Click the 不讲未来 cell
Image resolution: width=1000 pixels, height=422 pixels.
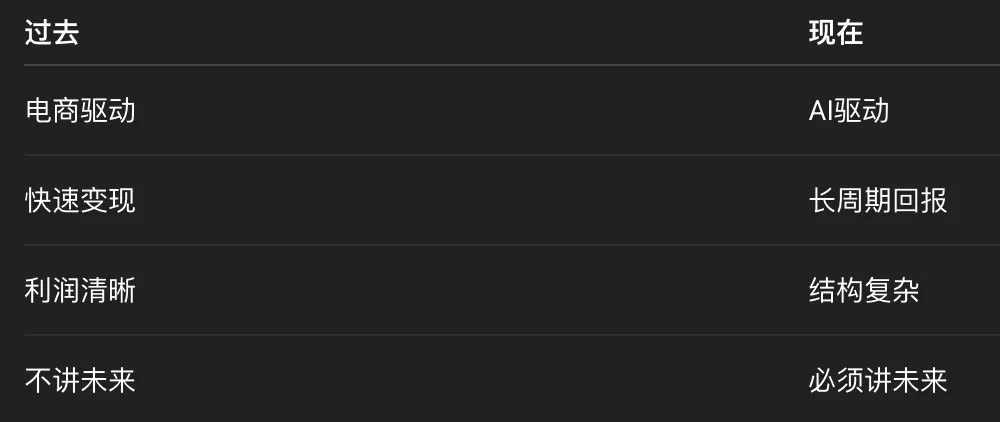(x=80, y=380)
